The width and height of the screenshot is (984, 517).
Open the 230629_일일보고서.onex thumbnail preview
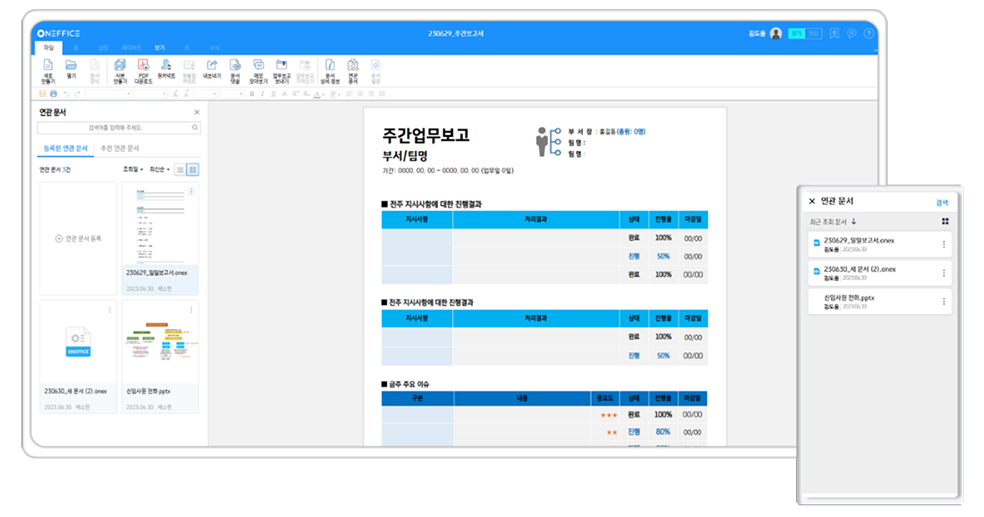point(160,225)
